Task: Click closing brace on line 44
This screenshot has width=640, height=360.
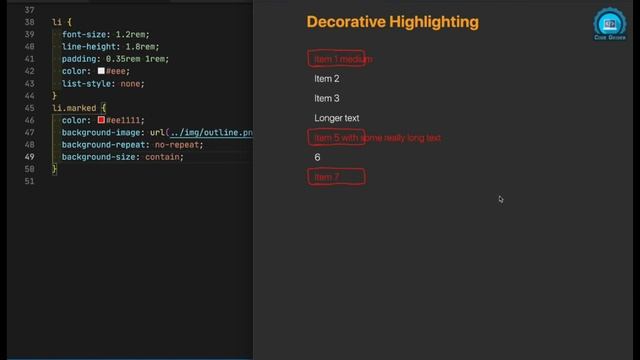Action: (x=54, y=96)
